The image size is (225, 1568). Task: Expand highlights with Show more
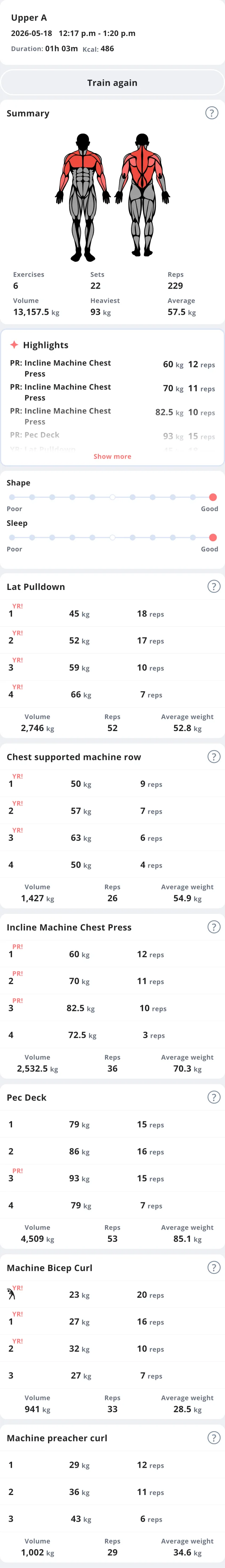click(112, 457)
